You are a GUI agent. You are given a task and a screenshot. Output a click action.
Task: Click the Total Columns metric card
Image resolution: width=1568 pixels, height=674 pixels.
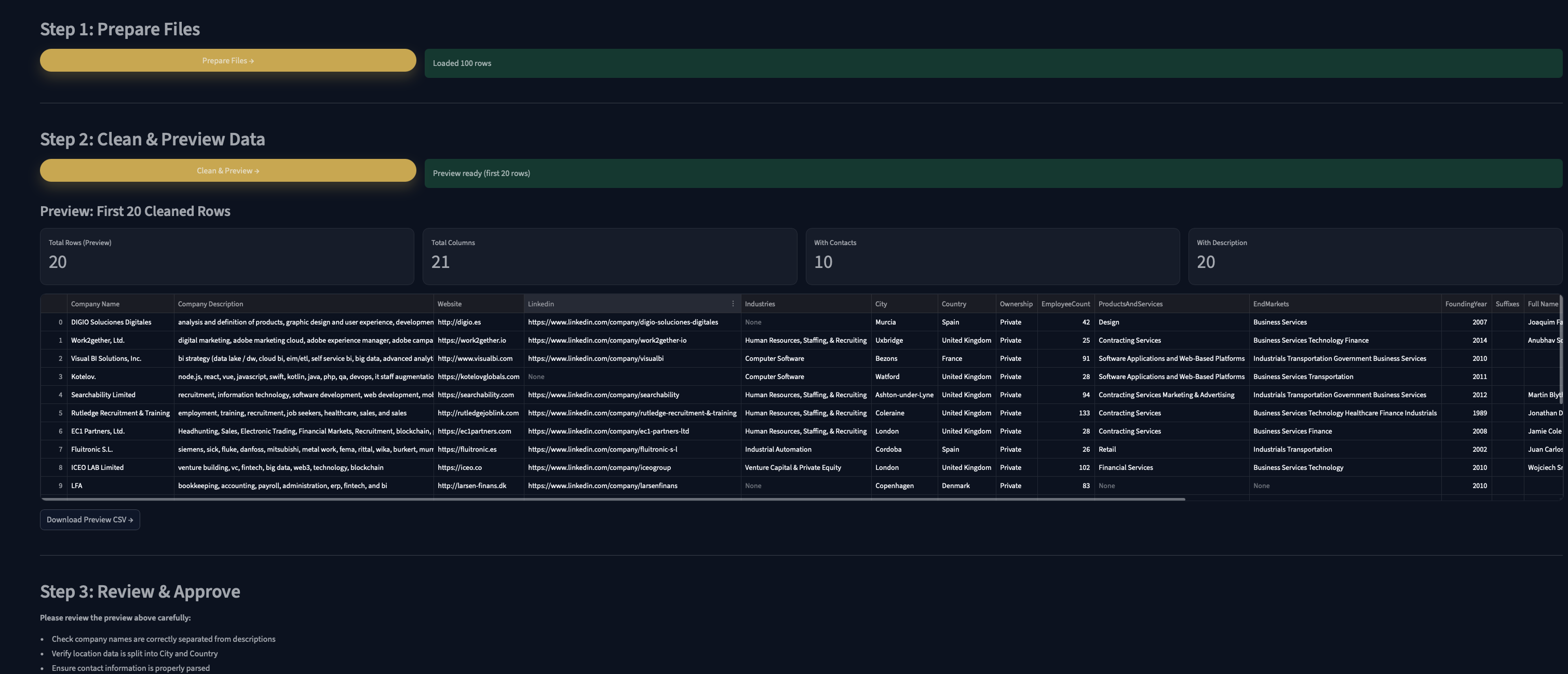(610, 255)
